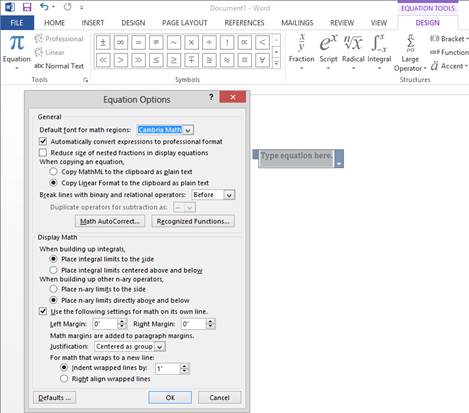Insert the infinity symbol
Viewport: 469px width, 413px height.
tap(121, 42)
